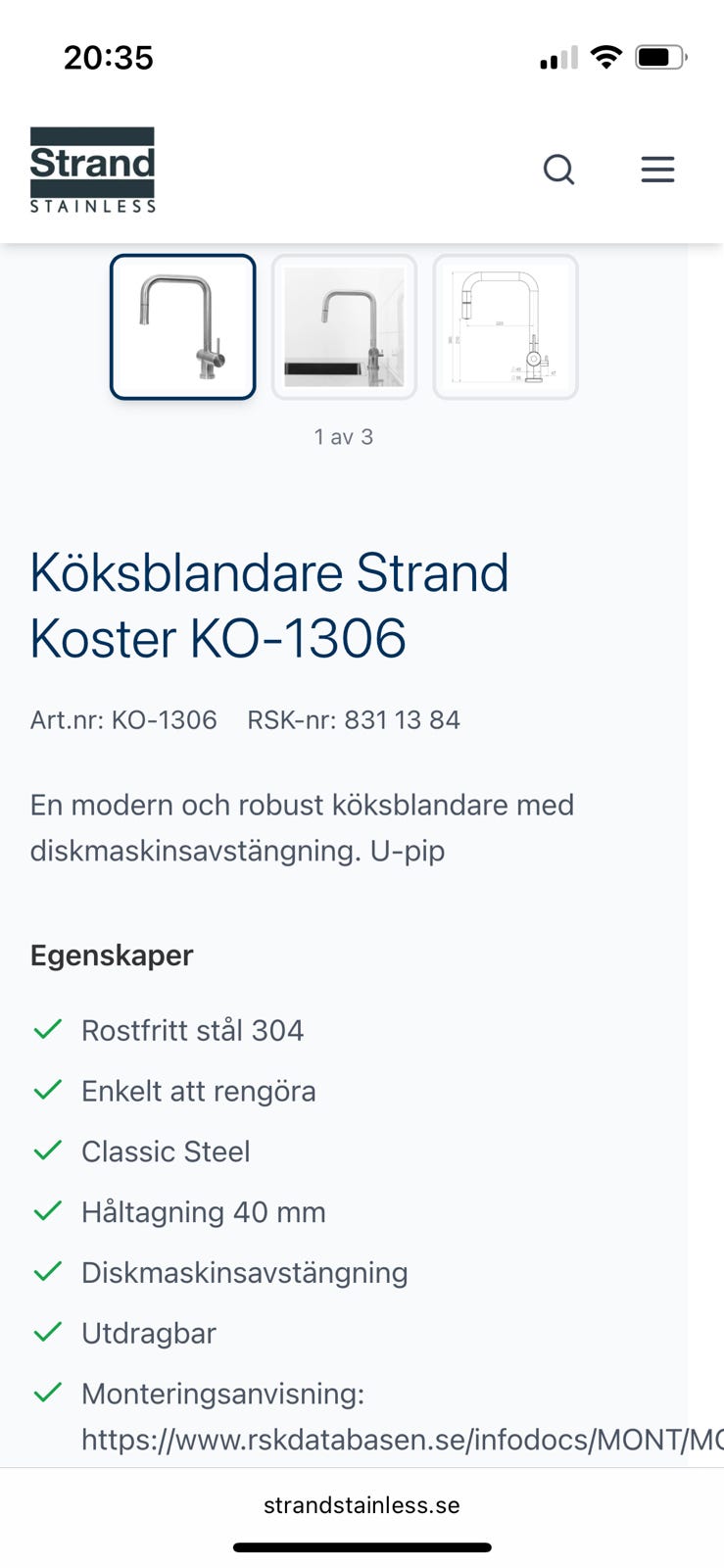
Task: Tap the checkmark beside Rostfritt stål 304
Action: (48, 1029)
